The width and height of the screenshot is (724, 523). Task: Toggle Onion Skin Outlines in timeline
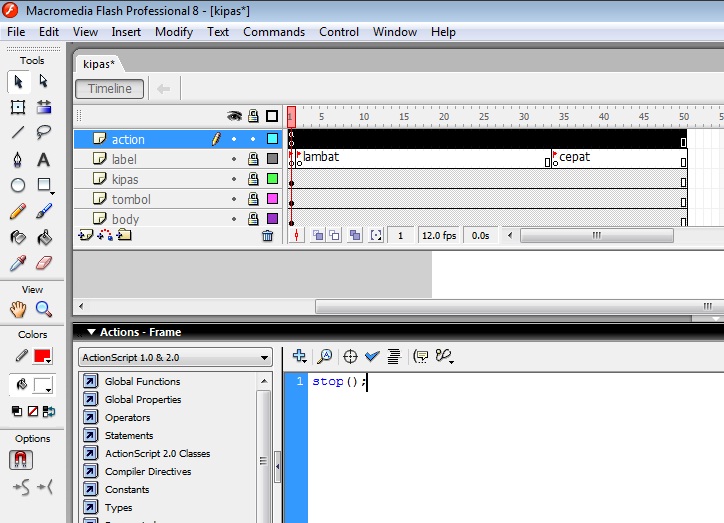tap(334, 235)
